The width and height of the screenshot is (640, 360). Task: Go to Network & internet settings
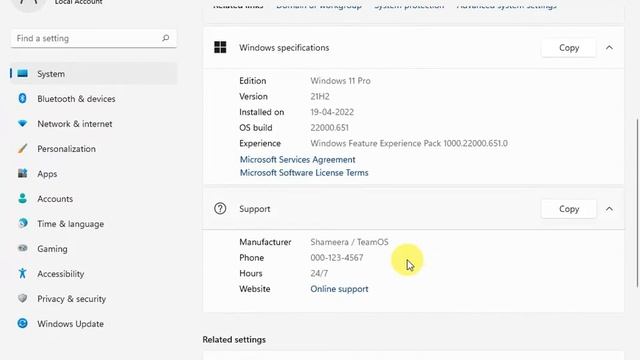click(93, 124)
